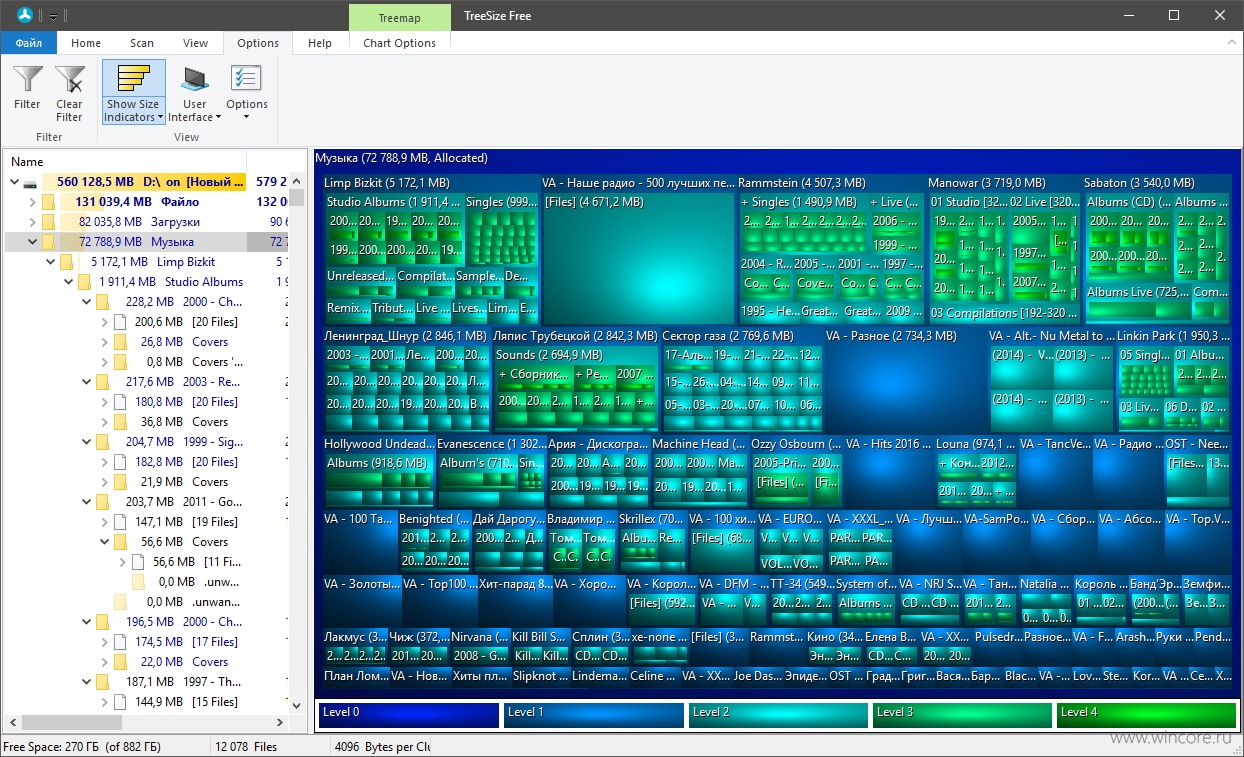
Task: Click the folder icon on 22,0 MB Covers row
Action: [x=120, y=662]
